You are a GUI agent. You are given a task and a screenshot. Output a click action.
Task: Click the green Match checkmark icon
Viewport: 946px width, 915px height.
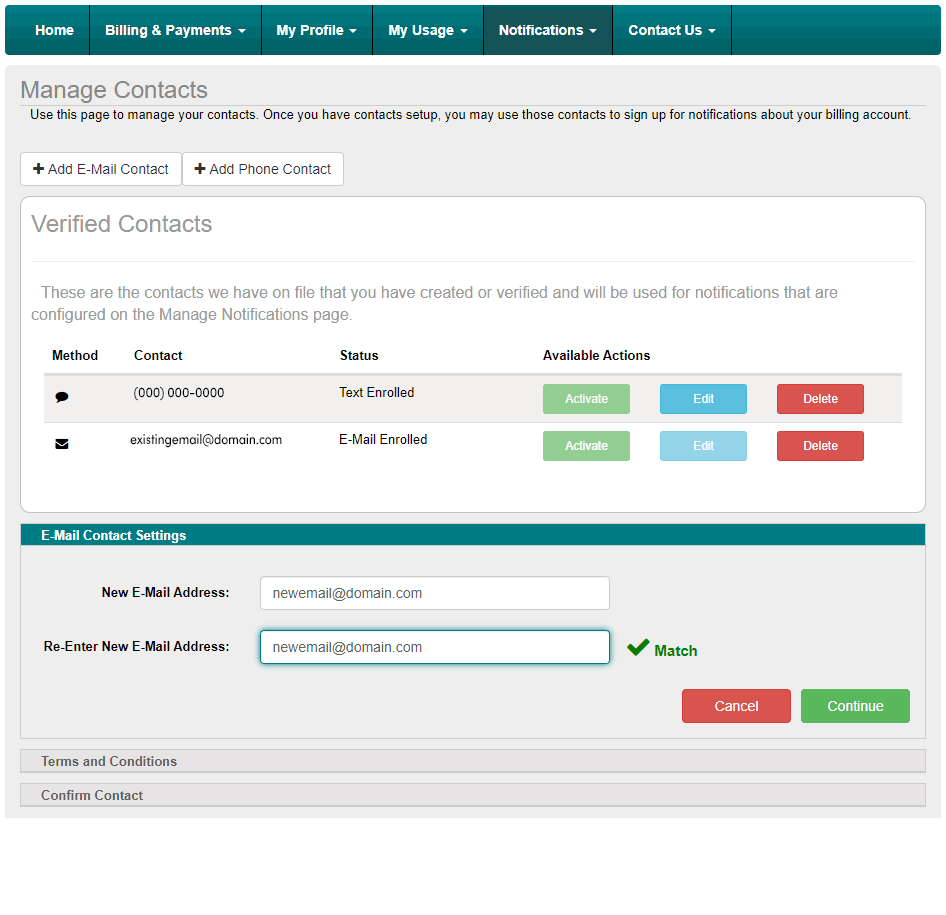coord(638,647)
